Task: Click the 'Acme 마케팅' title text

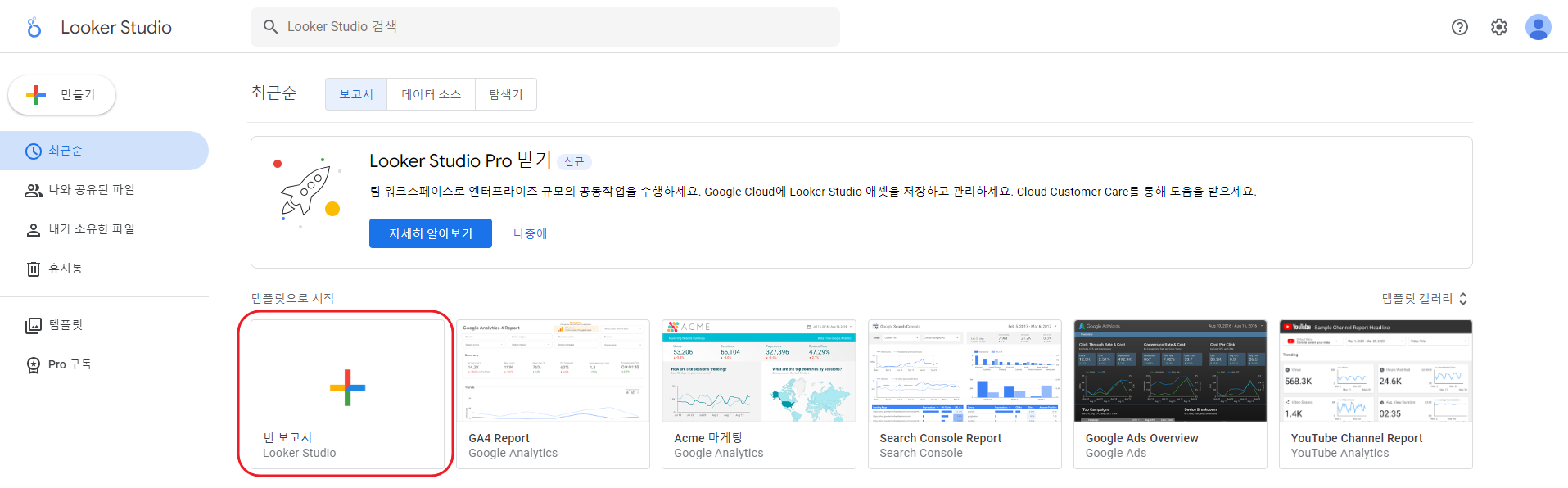Action: pos(707,438)
